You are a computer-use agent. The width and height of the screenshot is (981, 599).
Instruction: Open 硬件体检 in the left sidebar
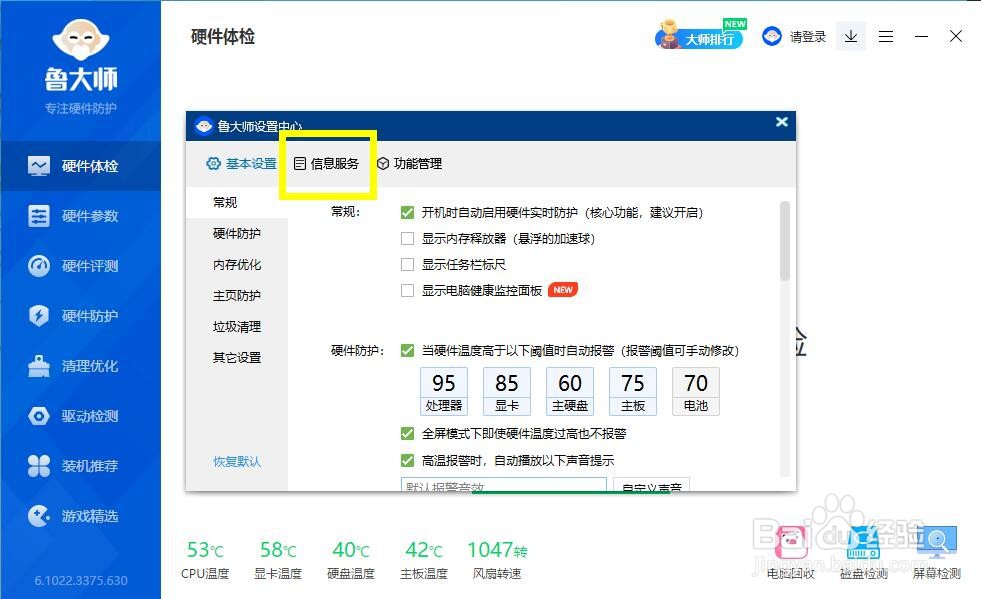coord(80,166)
